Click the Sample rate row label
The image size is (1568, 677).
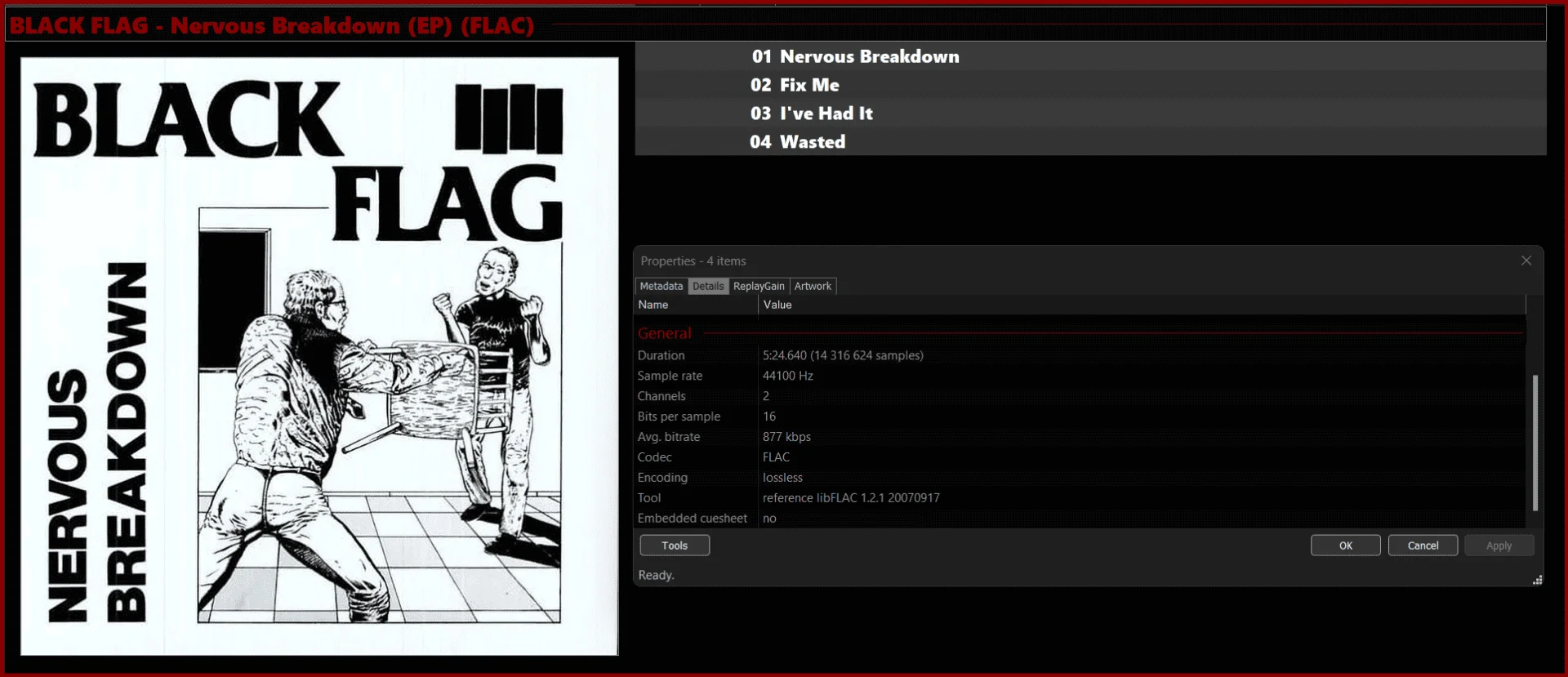[670, 376]
